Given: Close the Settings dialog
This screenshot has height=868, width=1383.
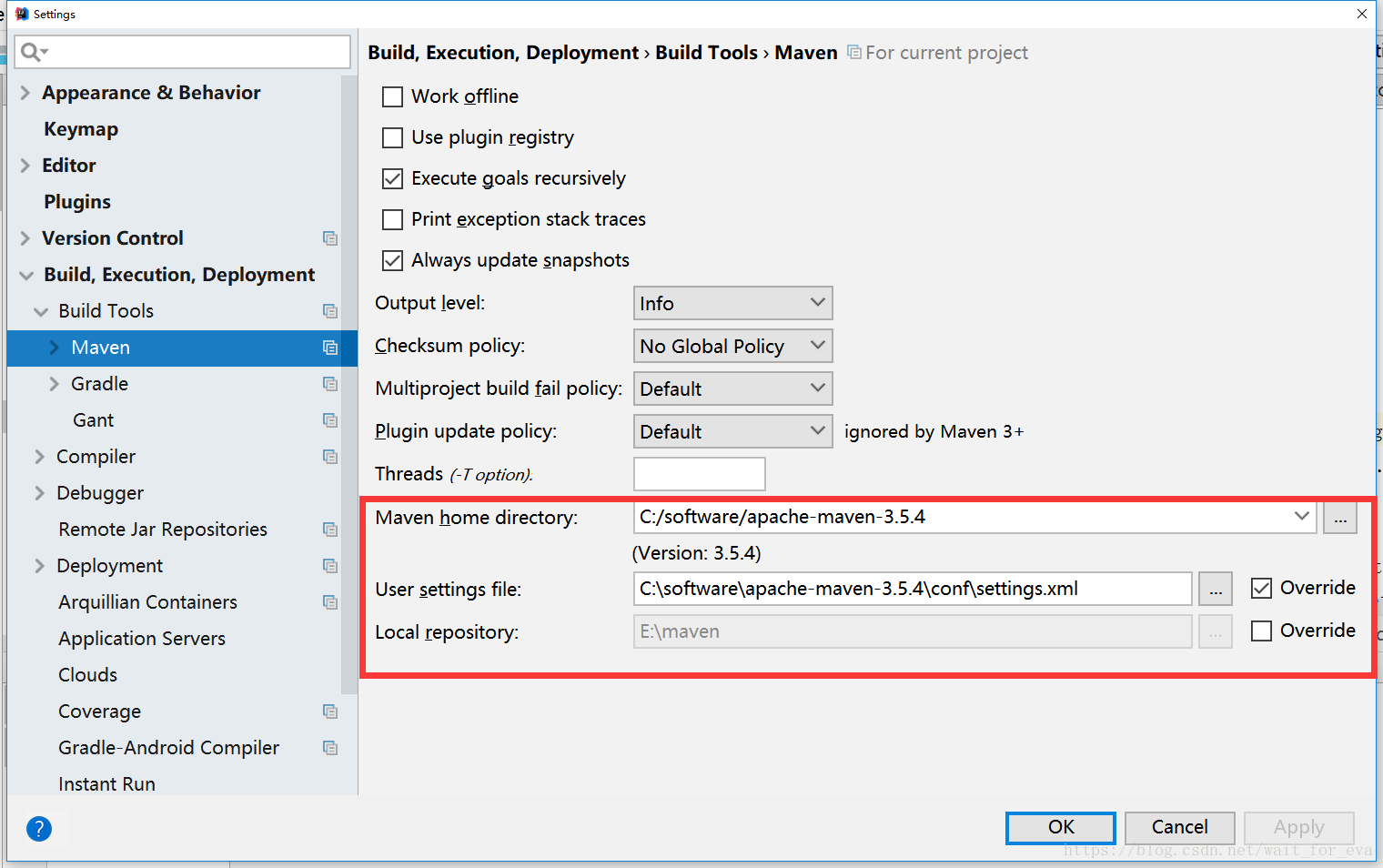Looking at the screenshot, I should click(1361, 14).
